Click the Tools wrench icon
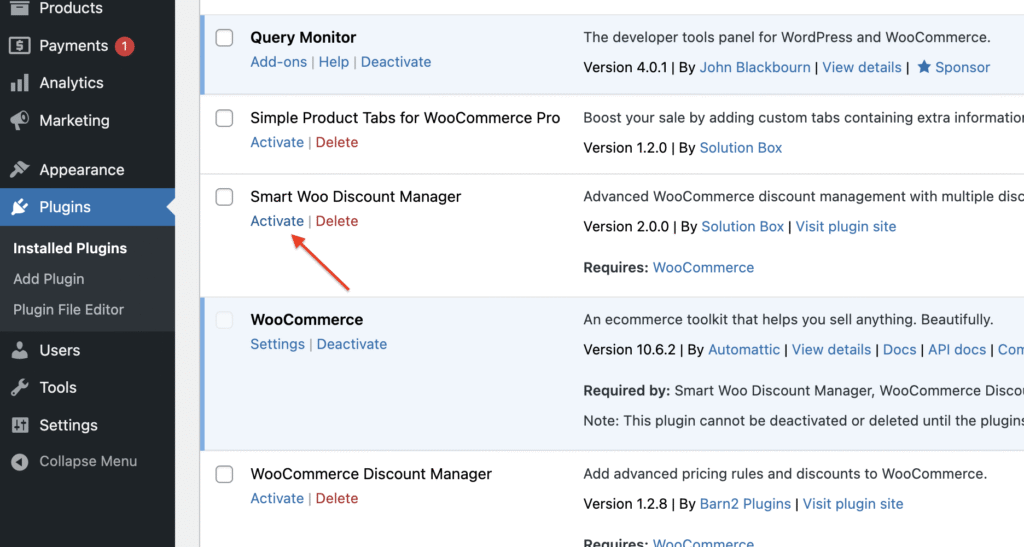Viewport: 1024px width, 547px height. tap(19, 387)
